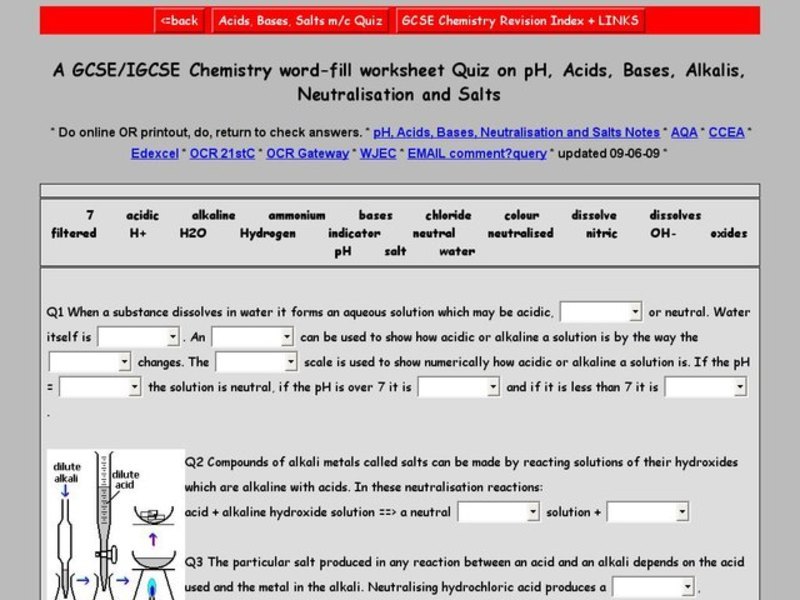800x600 pixels.
Task: Open the dropdown following 'solution +' in Q2
Action: [x=648, y=510]
